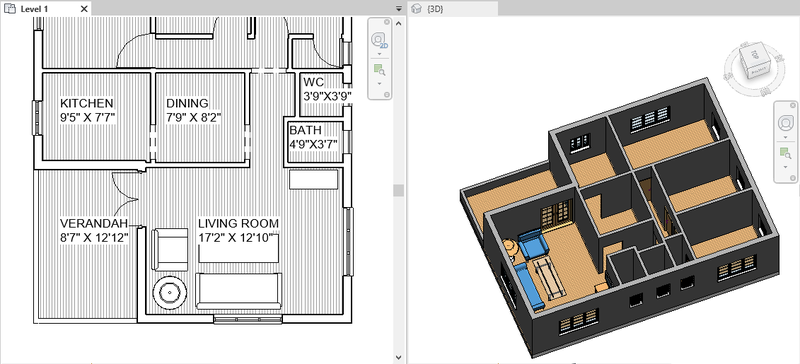This screenshot has height=364, width=800.
Task: Close the 3D view navigation bar with the top circle button
Action: tap(793, 105)
